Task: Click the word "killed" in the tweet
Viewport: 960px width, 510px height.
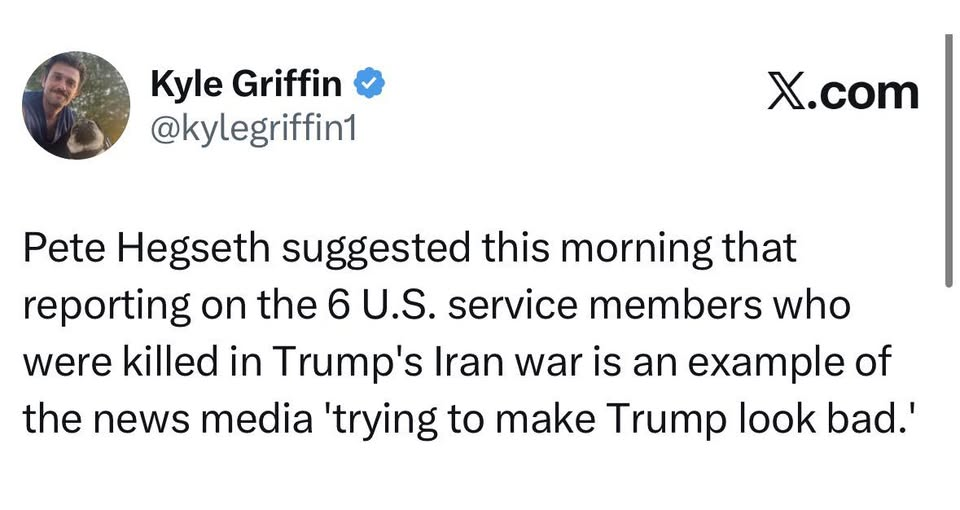Action: point(173,362)
